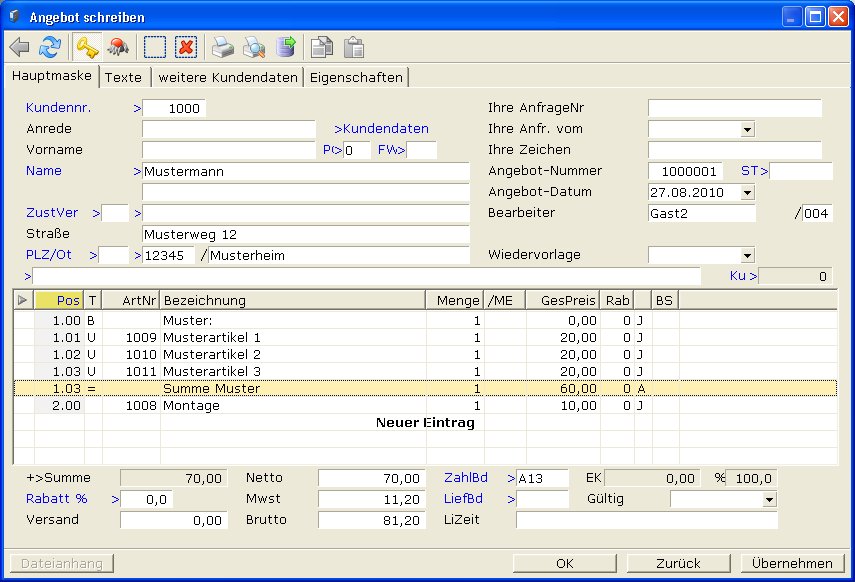Click the clipboard paste icon
Screen dimensions: 855x582
[x=353, y=47]
